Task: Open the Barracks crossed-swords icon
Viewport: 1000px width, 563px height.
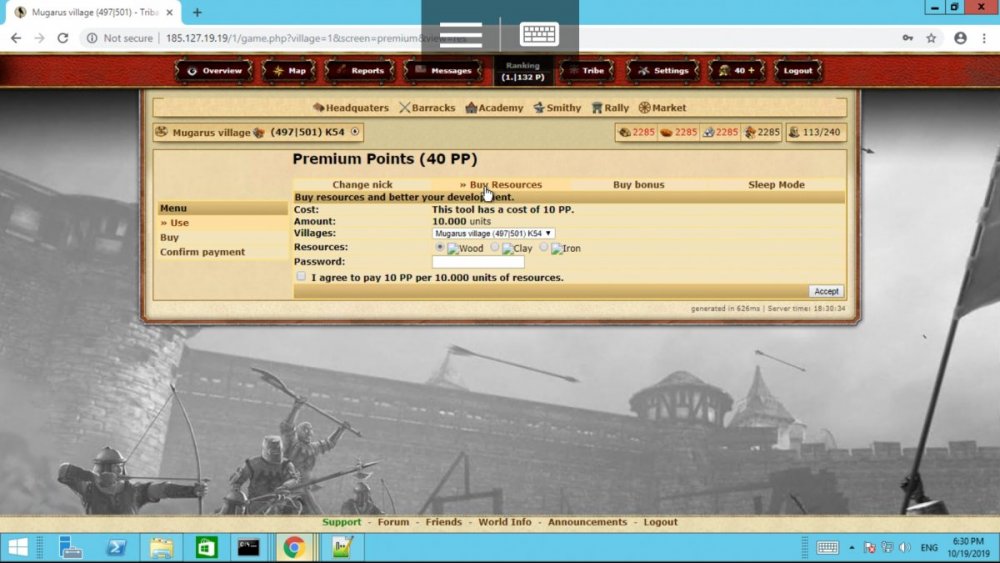Action: (x=405, y=108)
